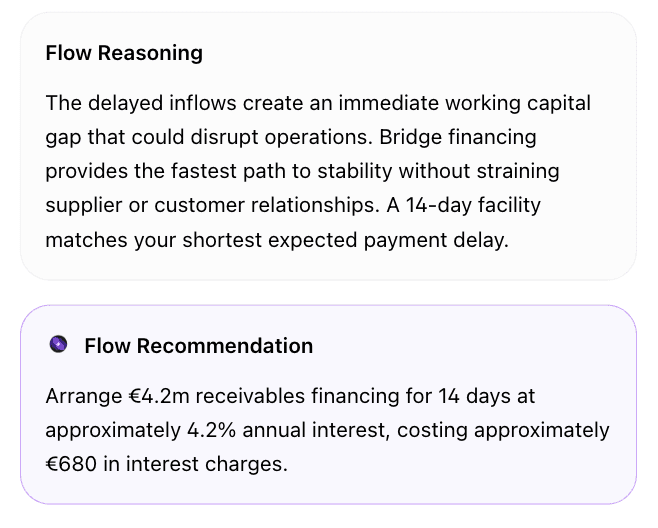Click the 'disrupt operations' phrase
The image size is (658, 528).
point(282,138)
